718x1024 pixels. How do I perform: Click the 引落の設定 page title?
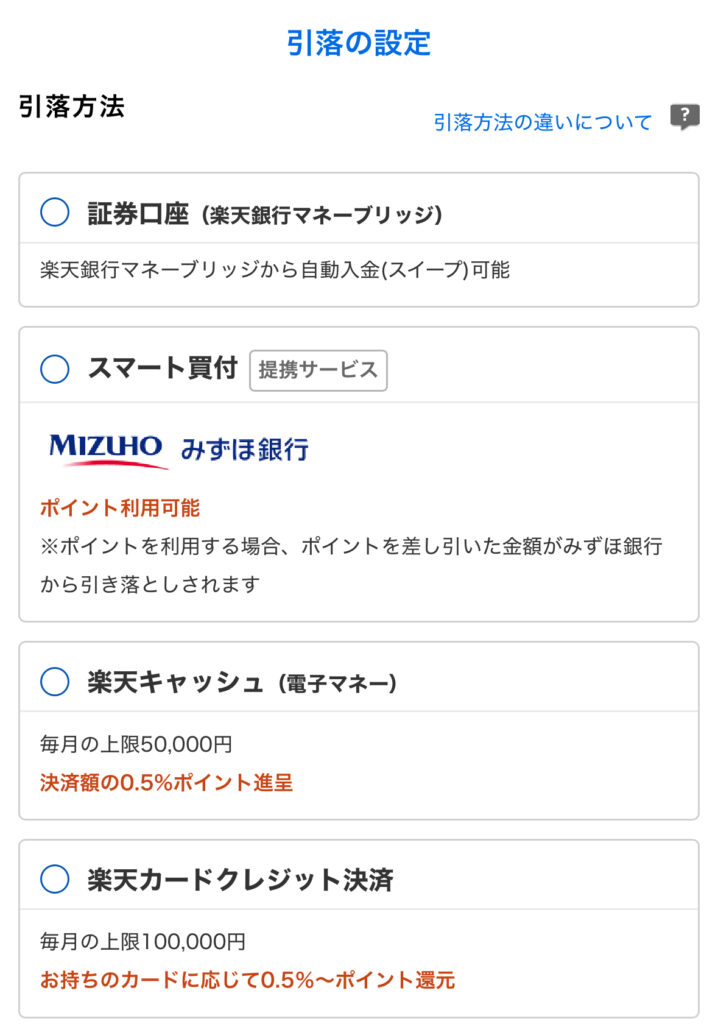tap(358, 43)
